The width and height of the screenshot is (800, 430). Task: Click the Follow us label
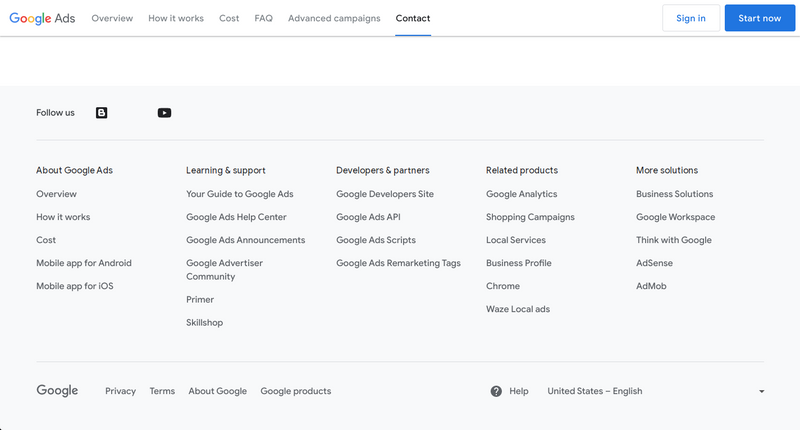[55, 113]
